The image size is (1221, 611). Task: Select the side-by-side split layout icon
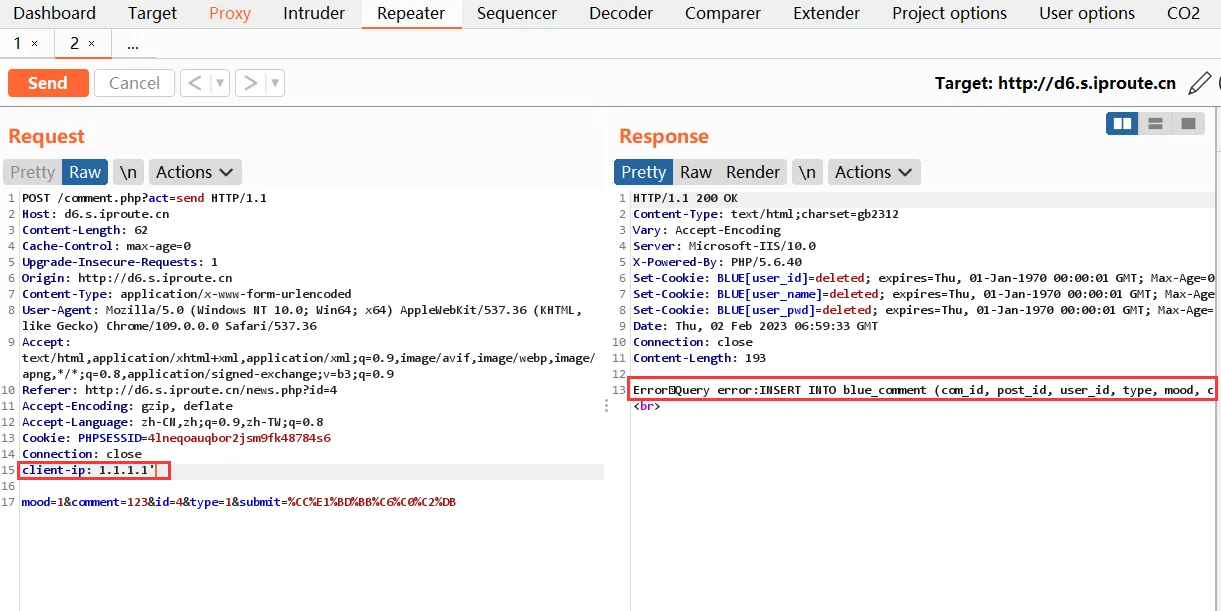pyautogui.click(x=1123, y=123)
